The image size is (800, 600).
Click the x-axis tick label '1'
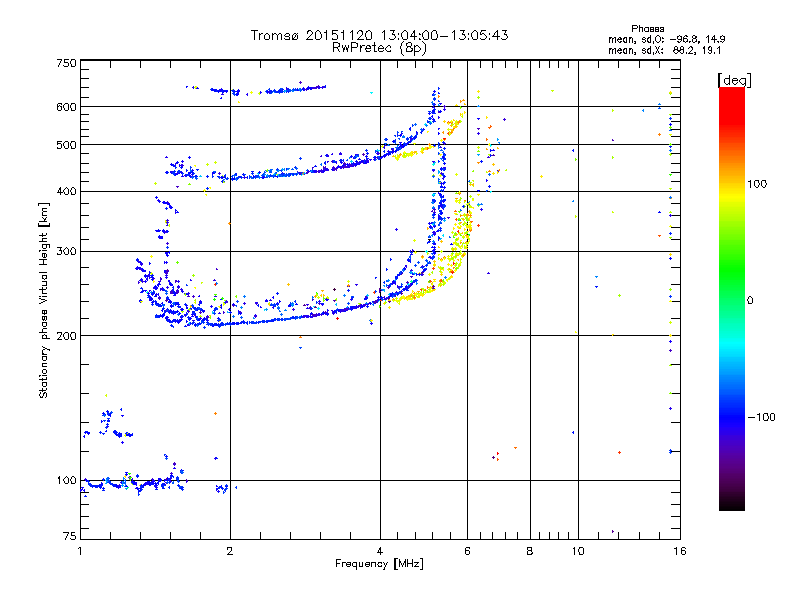(x=80, y=551)
